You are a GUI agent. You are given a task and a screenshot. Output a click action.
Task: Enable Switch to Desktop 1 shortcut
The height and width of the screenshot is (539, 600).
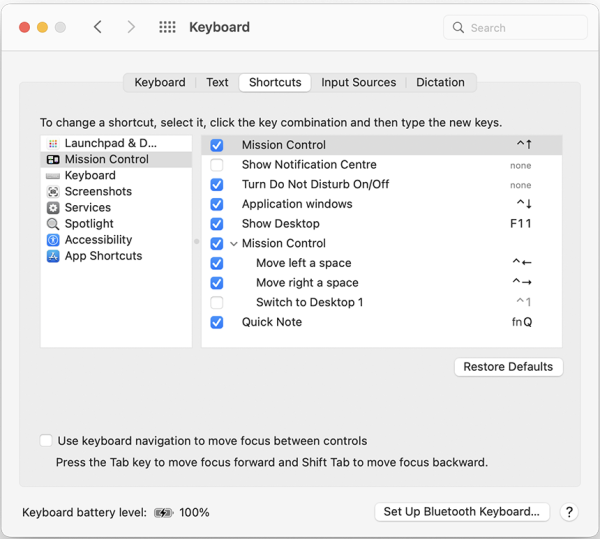[x=217, y=303]
